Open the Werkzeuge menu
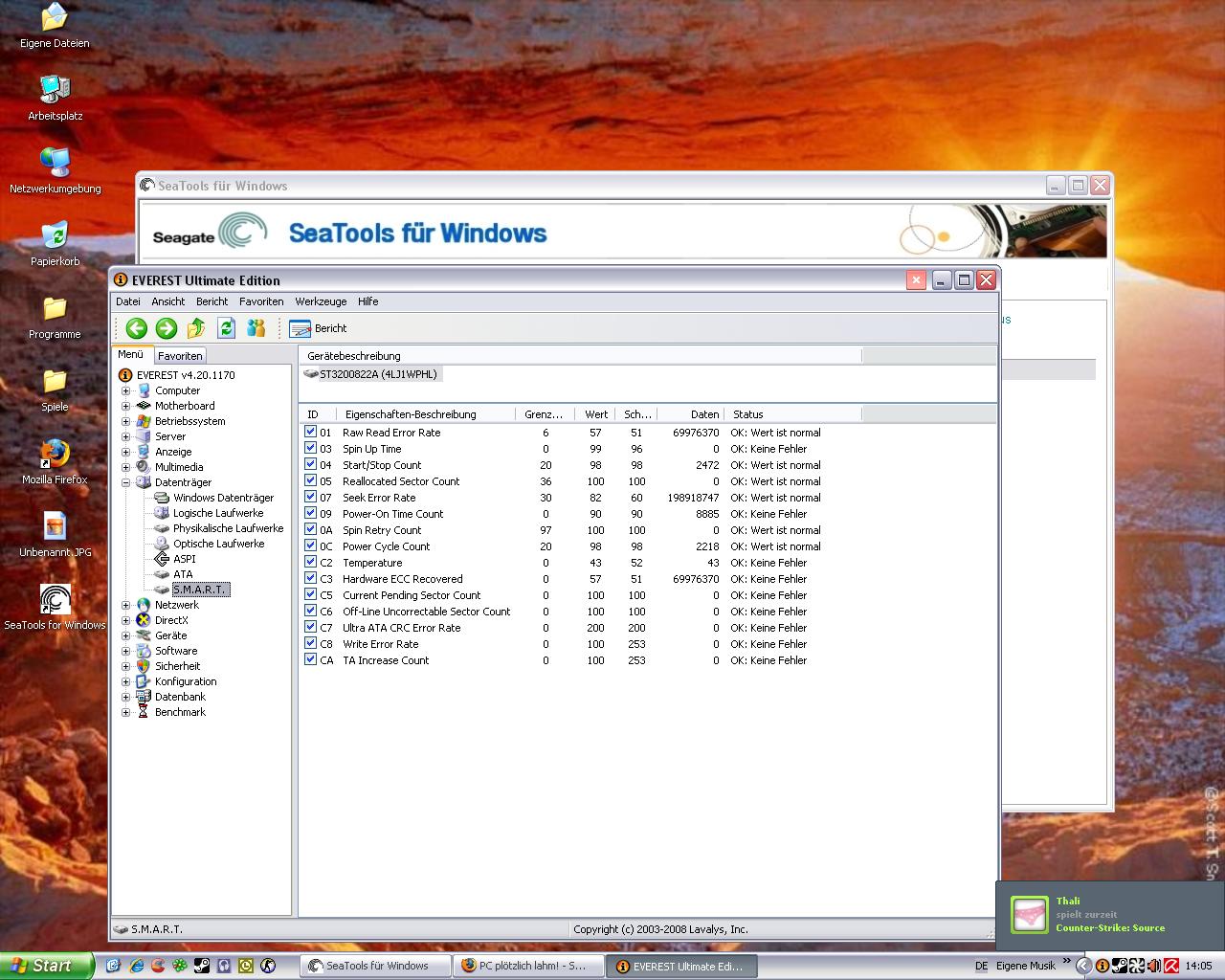Viewport: 1225px width, 980px height. tap(321, 301)
